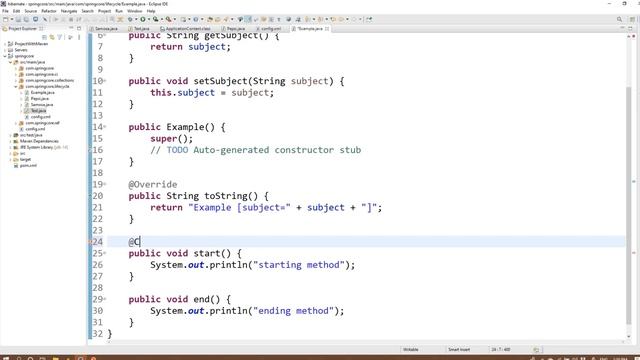640x360 pixels.
Task: Open the dropdown arrow next to Debug icon
Action: 136,19
